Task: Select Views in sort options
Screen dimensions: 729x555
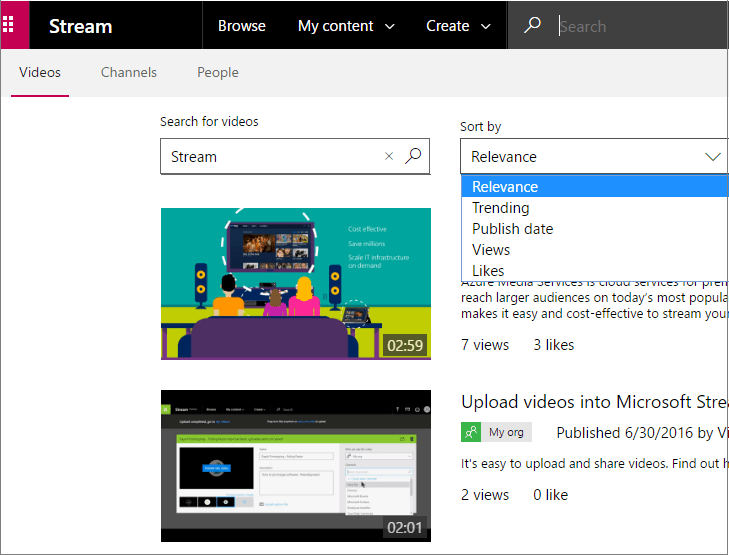Action: 595,250
